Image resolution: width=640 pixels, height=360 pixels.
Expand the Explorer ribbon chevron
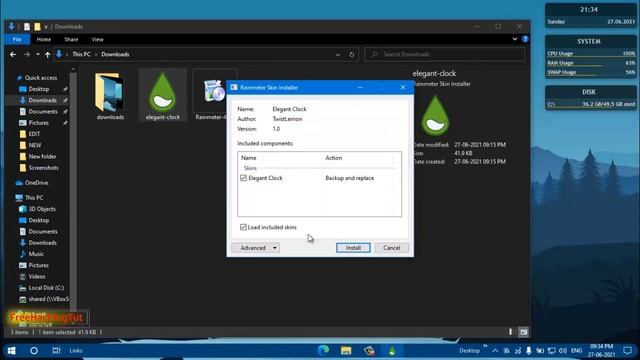tap(515, 39)
